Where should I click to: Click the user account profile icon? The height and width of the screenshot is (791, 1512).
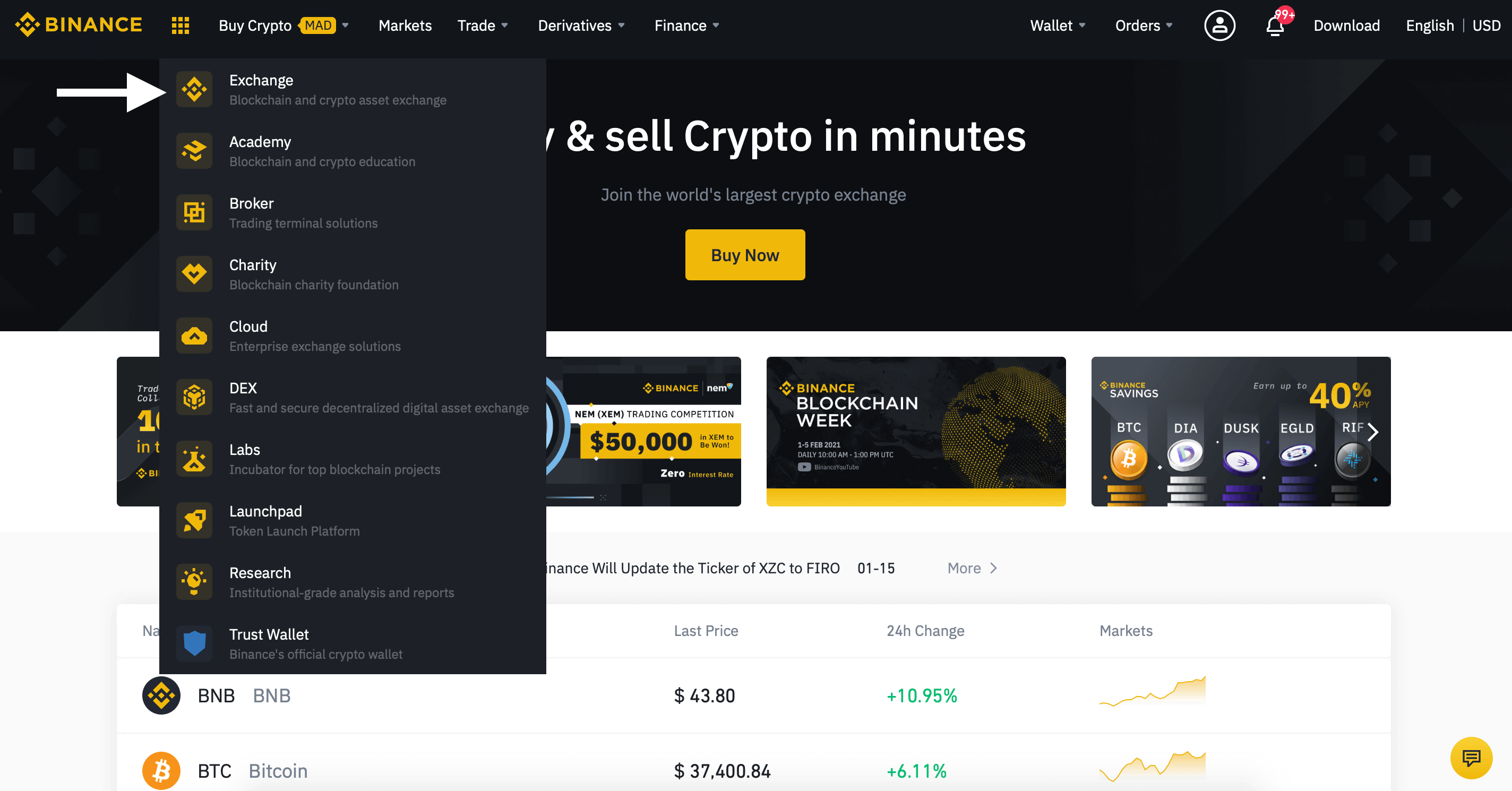click(x=1219, y=25)
